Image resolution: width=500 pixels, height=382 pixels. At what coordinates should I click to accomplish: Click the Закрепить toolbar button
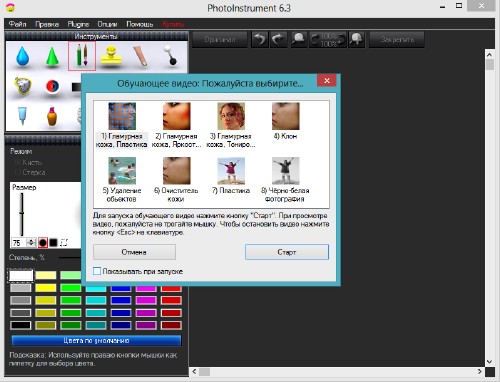coord(397,40)
